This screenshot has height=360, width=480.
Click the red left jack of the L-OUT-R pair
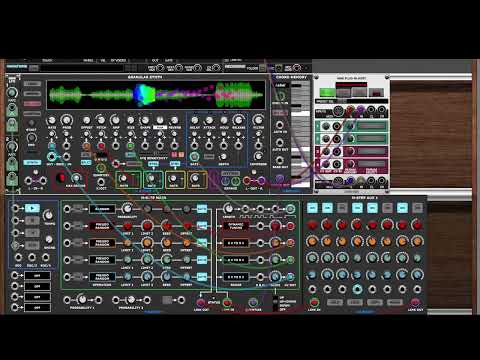(247, 181)
